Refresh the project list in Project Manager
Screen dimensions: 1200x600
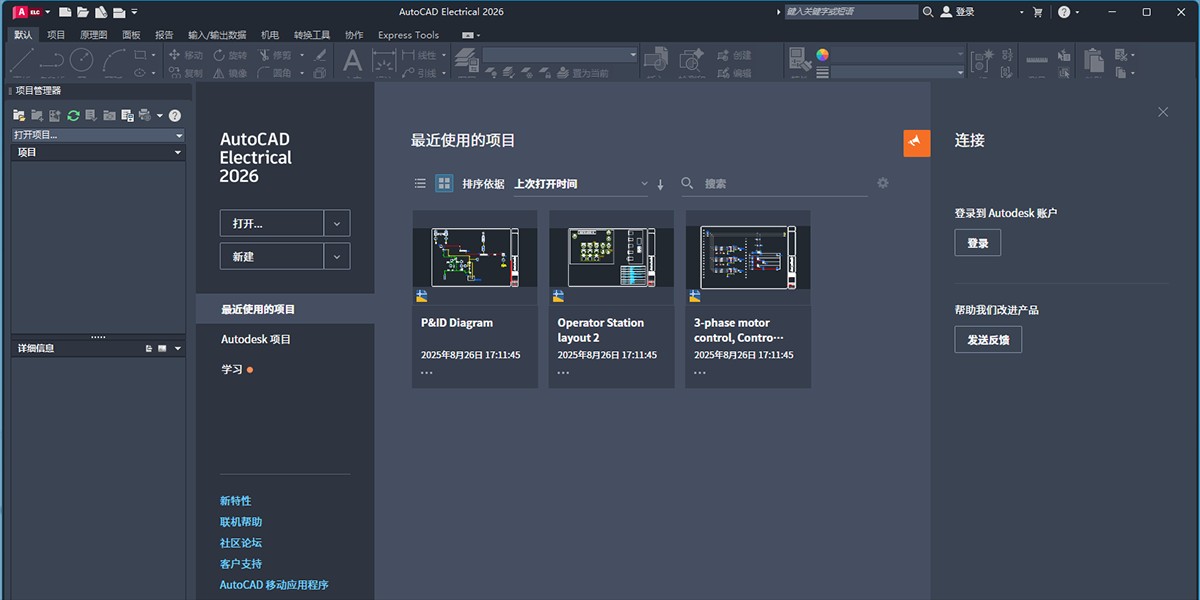tap(73, 115)
